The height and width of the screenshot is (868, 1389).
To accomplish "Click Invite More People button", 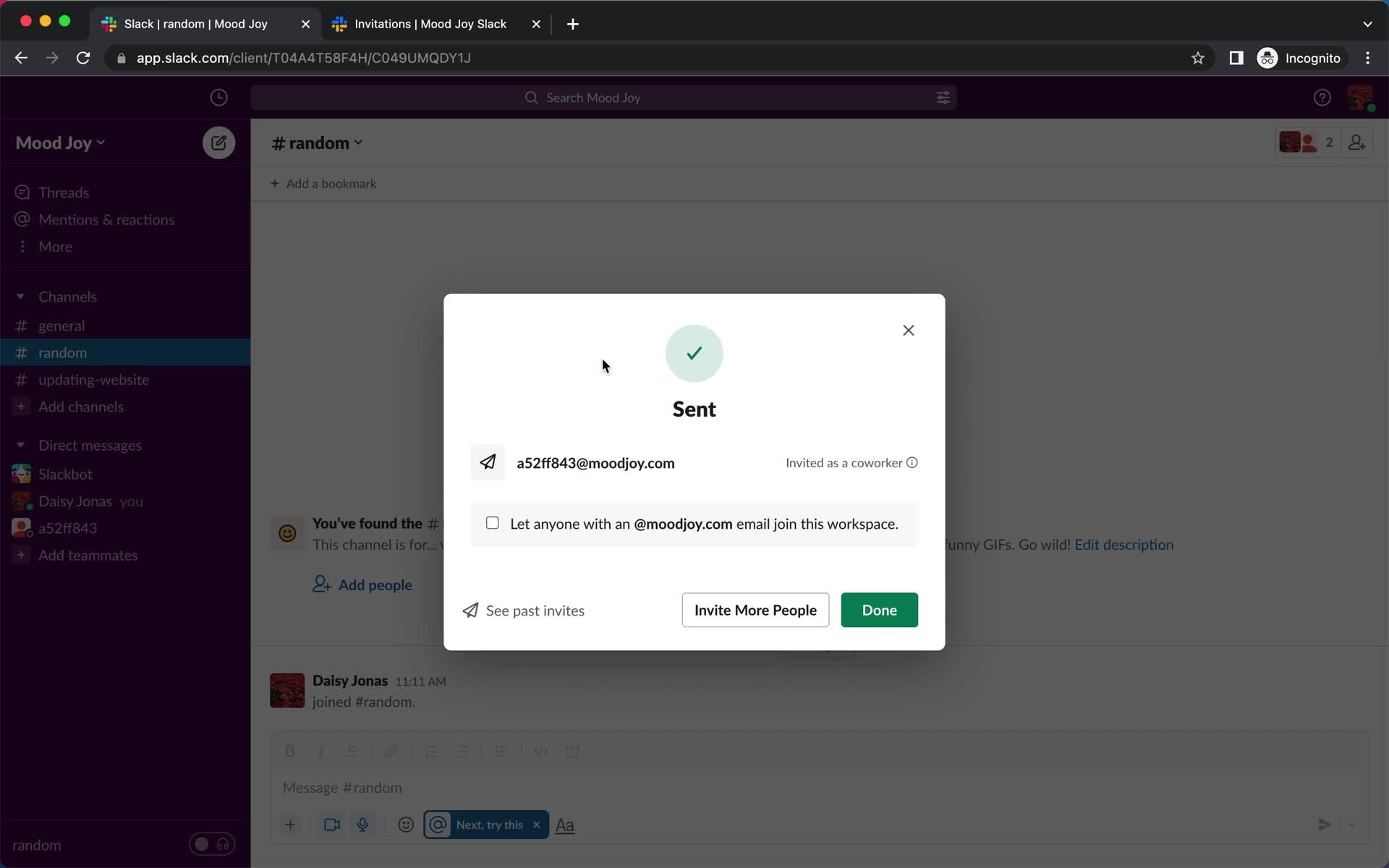I will (756, 610).
